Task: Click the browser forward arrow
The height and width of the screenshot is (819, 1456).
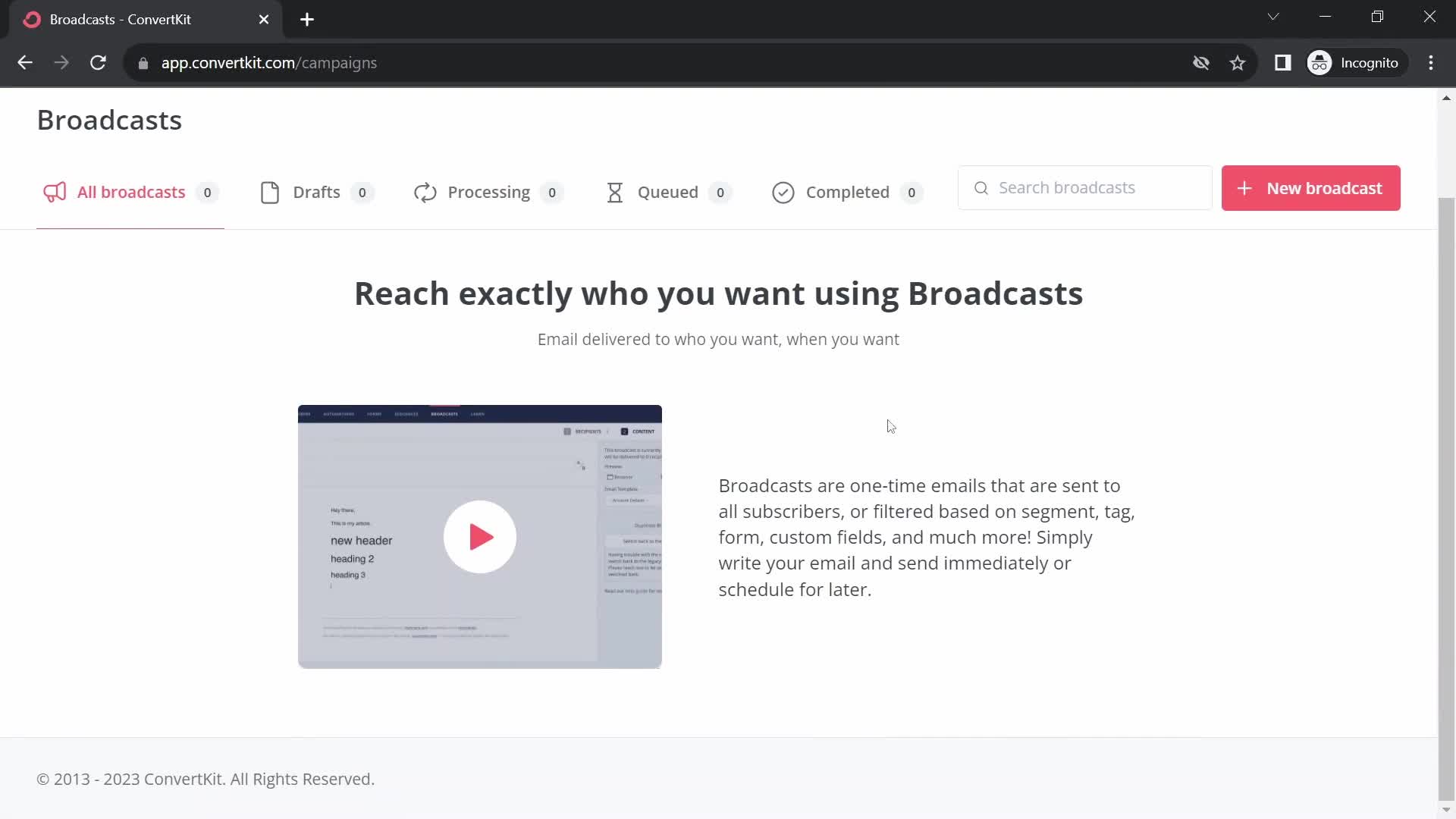Action: tap(61, 63)
